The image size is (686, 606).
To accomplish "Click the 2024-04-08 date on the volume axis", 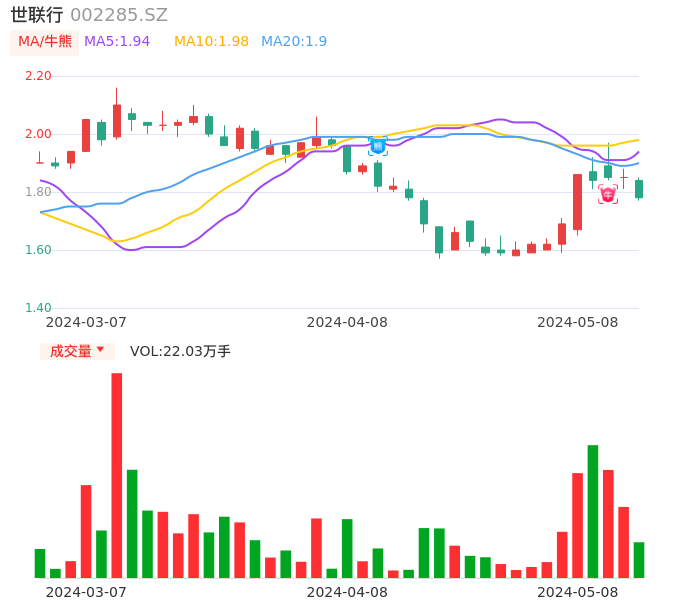I will point(347,592).
